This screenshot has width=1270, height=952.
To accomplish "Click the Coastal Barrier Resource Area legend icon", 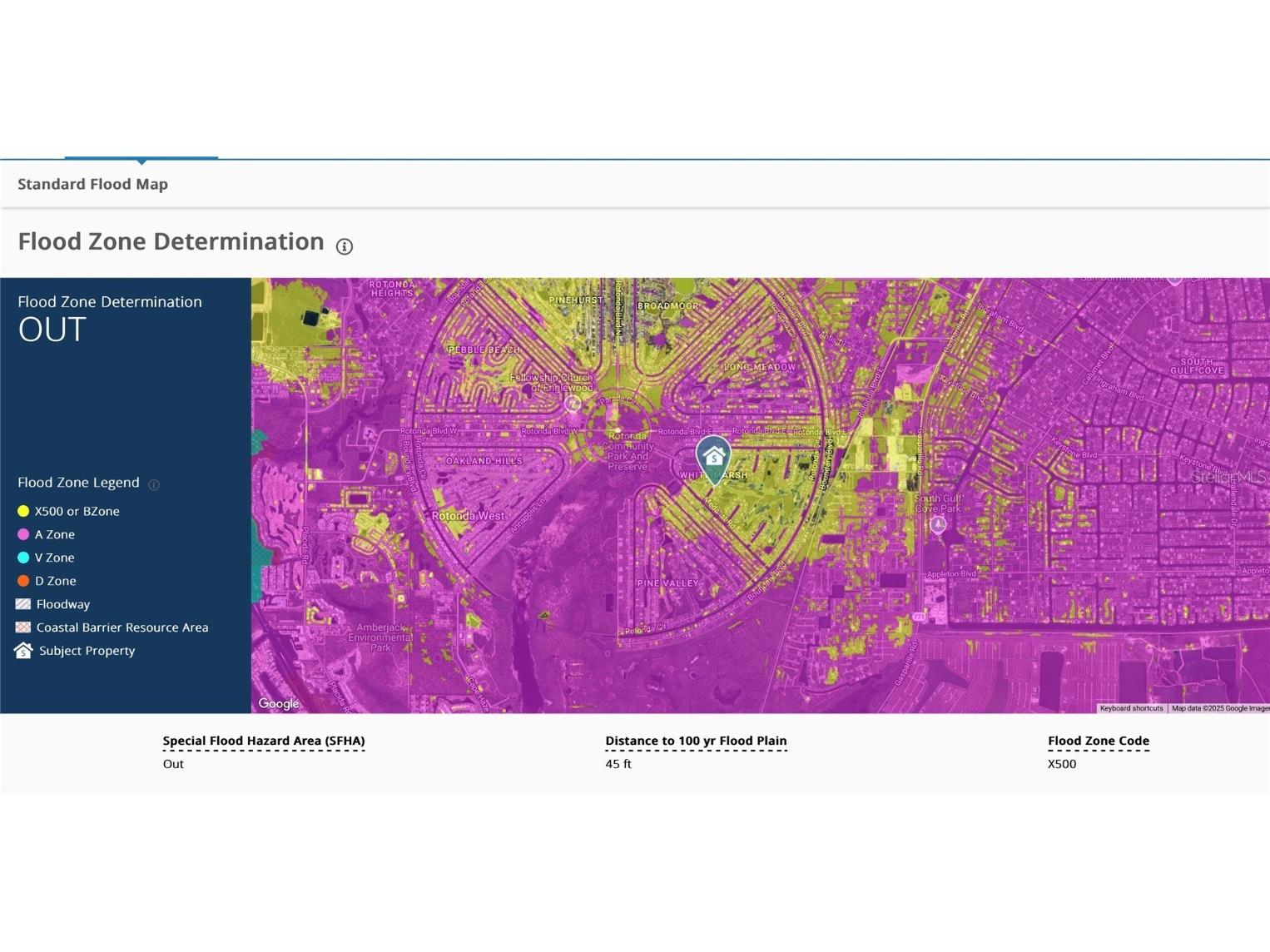I will point(23,627).
